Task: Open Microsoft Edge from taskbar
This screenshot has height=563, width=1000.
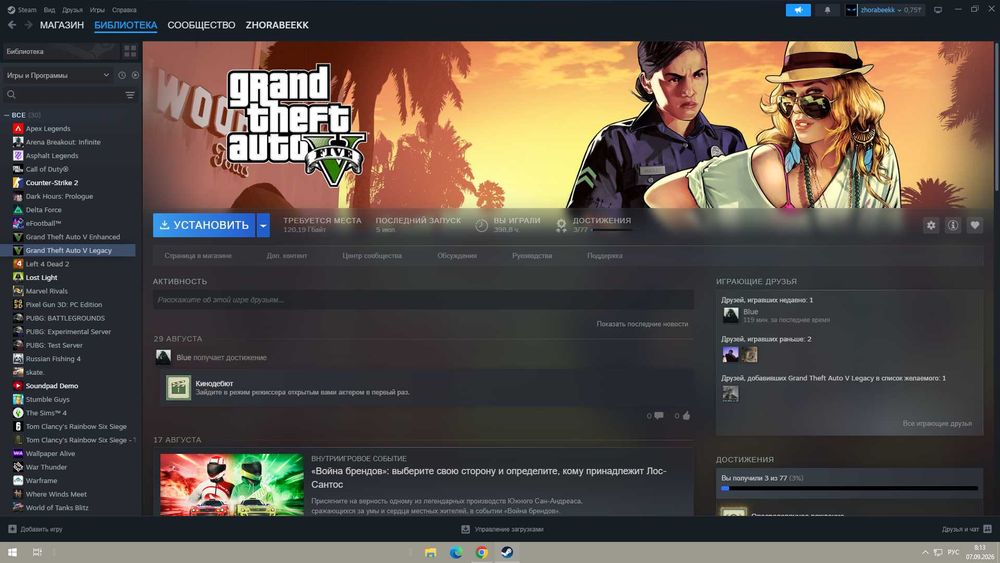Action: pyautogui.click(x=456, y=553)
